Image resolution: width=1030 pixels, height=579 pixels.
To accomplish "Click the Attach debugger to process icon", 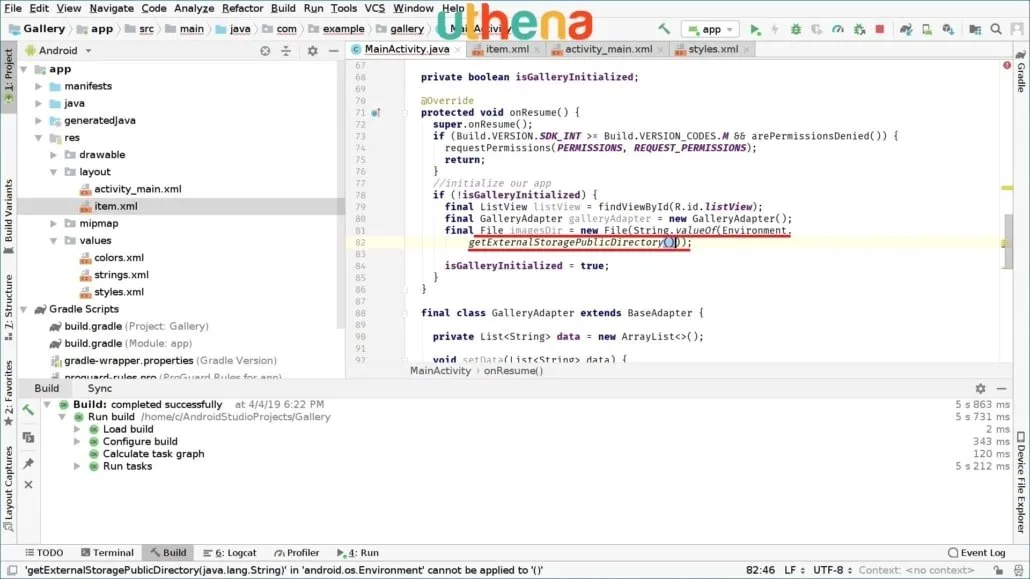I will point(859,29).
